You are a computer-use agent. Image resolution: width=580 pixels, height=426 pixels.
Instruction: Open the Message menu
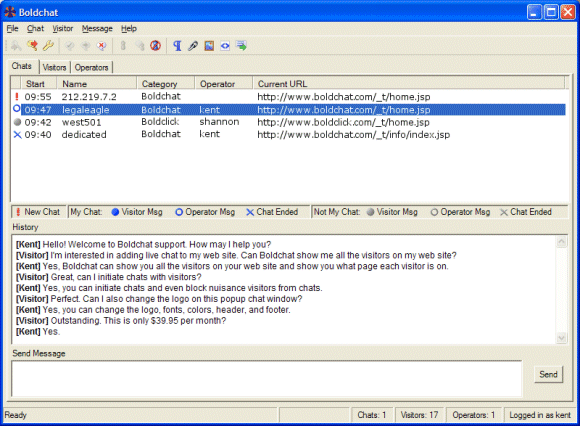97,28
